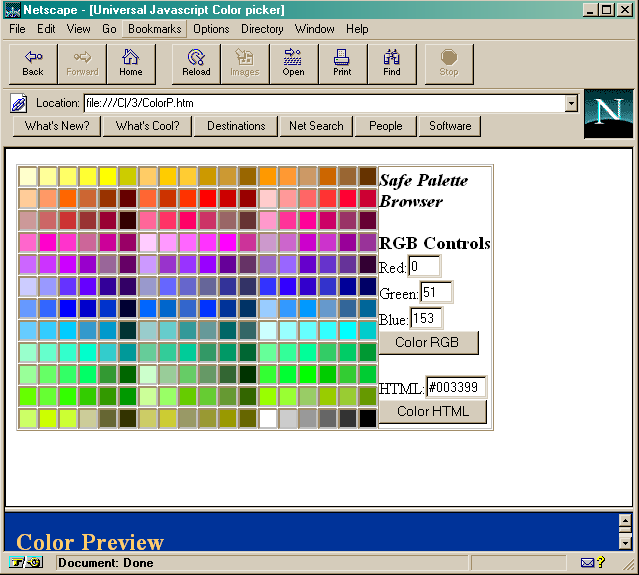
Task: Click the What's Cool? directory button
Action: 147,126
